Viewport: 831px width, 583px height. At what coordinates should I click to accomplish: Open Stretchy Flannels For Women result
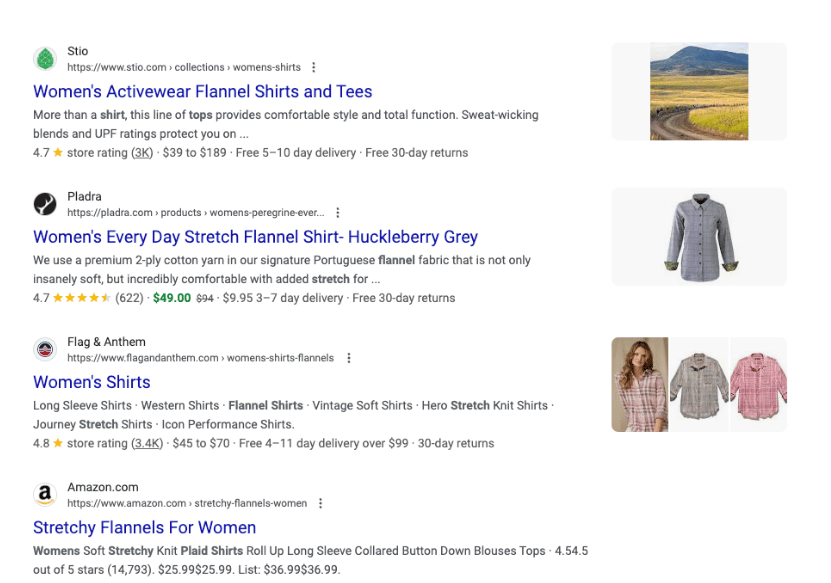(144, 527)
